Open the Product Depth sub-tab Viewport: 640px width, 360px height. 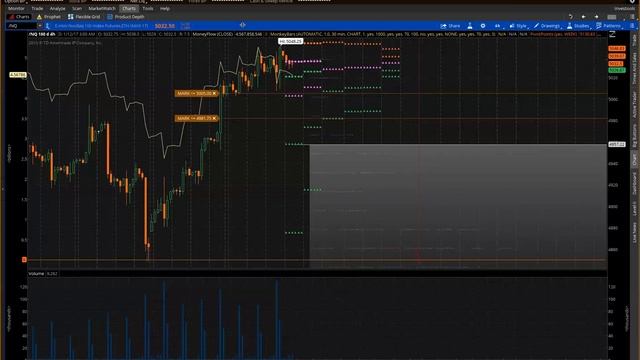pyautogui.click(x=126, y=17)
